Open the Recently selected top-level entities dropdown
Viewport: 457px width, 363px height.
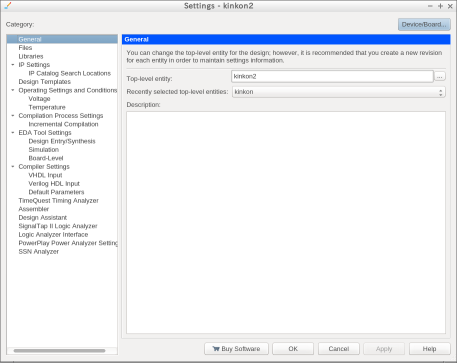tap(339, 92)
